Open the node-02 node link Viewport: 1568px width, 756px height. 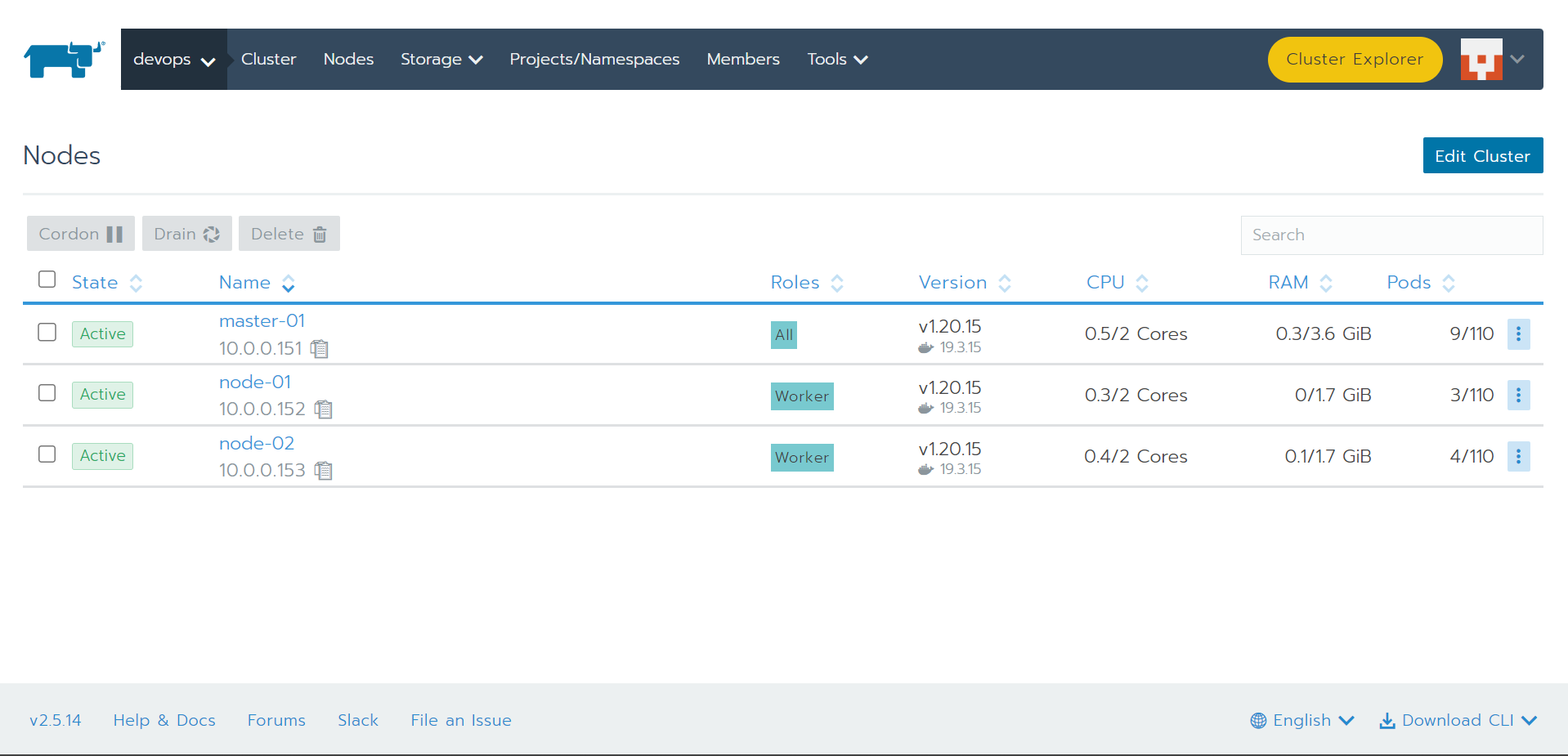[257, 444]
